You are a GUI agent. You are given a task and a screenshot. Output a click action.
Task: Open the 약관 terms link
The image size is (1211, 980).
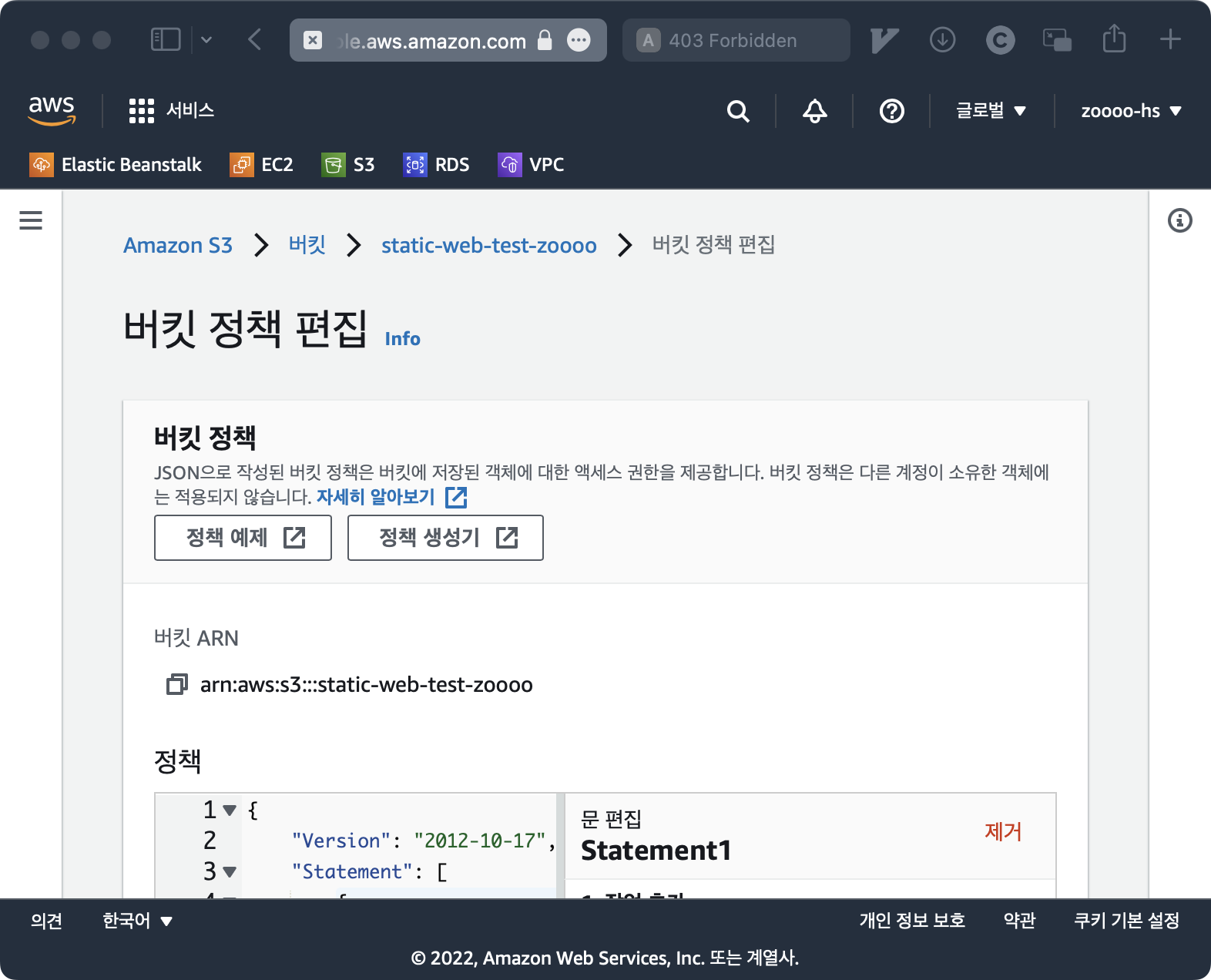(x=1019, y=921)
